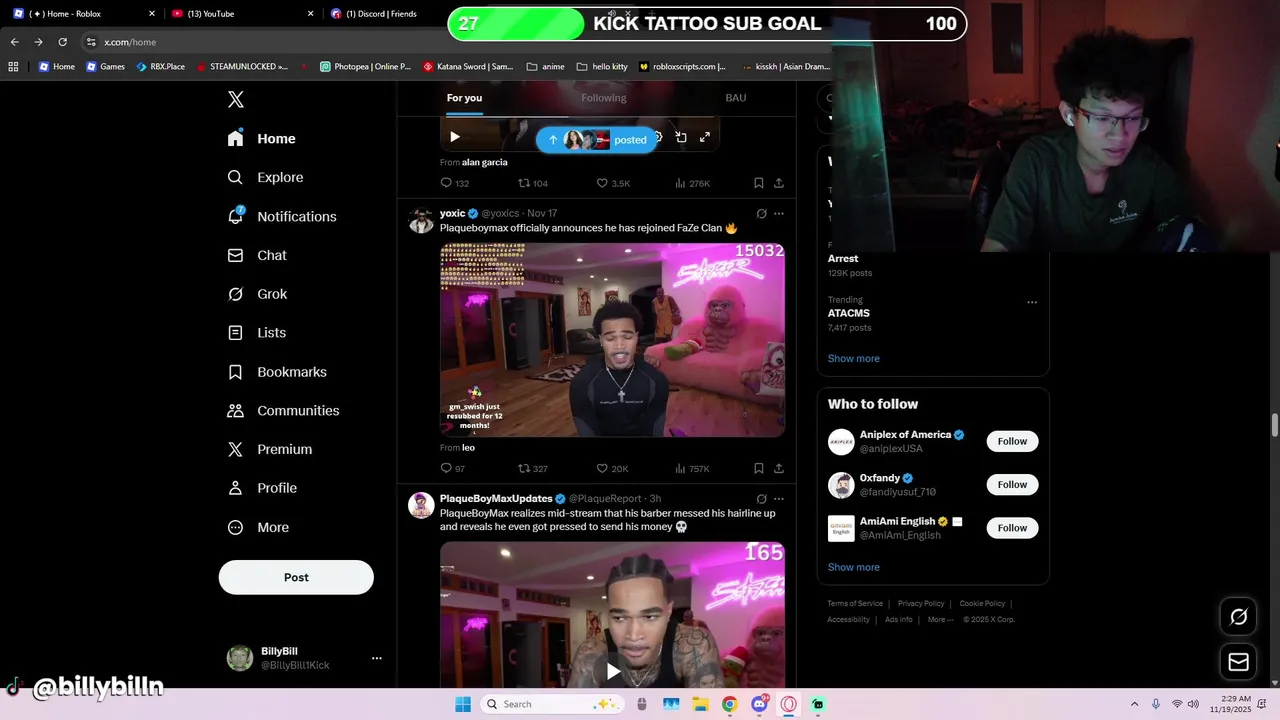Switch to the Following tab

[x=604, y=98]
